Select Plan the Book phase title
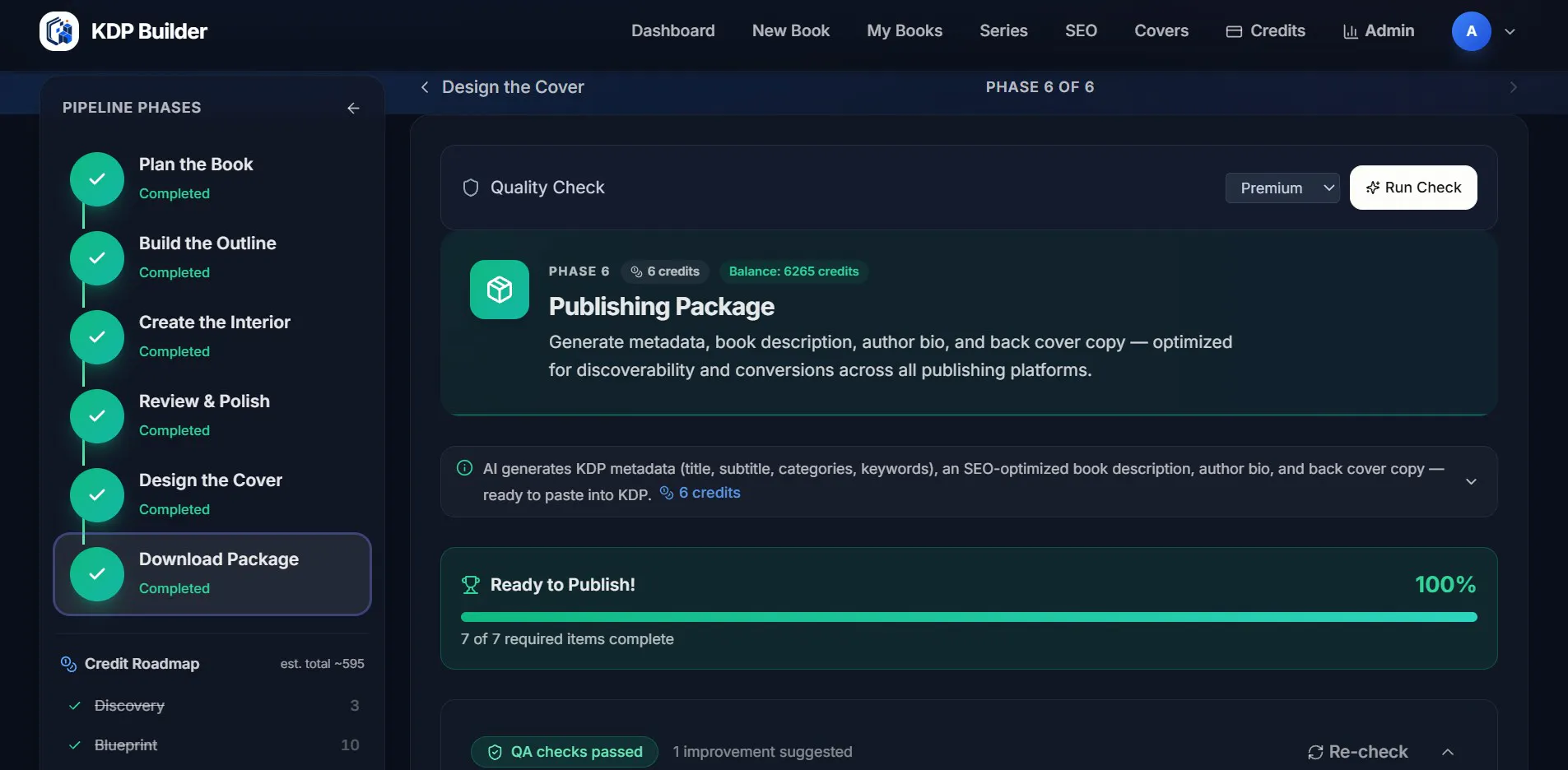 pyautogui.click(x=196, y=165)
